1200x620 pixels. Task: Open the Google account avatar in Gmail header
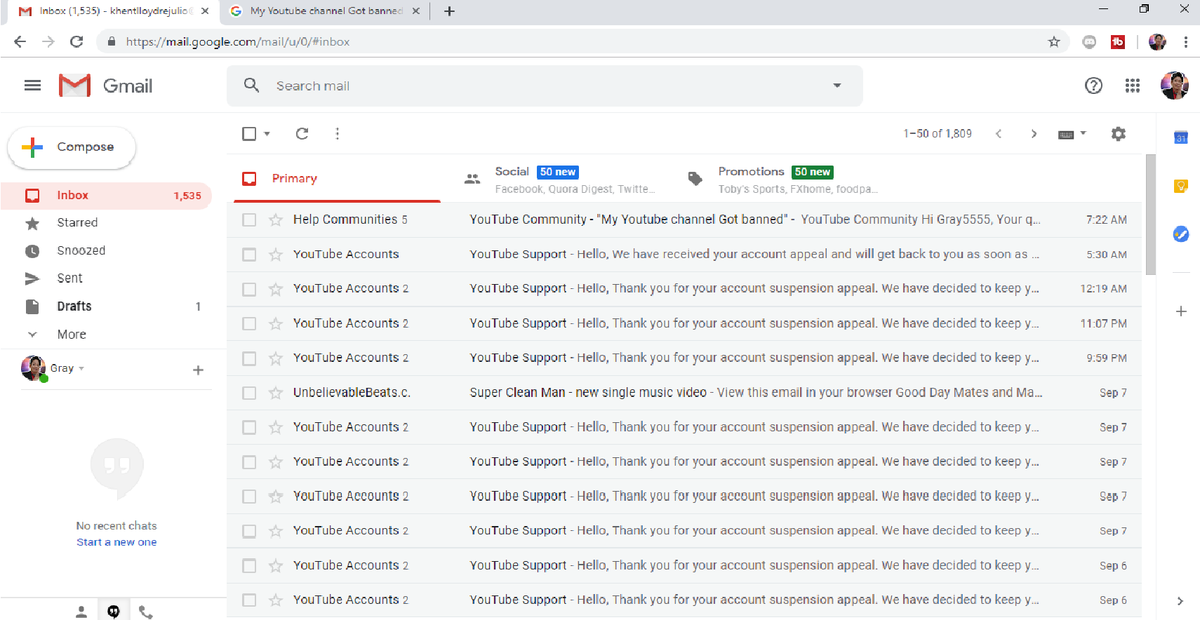click(1174, 86)
